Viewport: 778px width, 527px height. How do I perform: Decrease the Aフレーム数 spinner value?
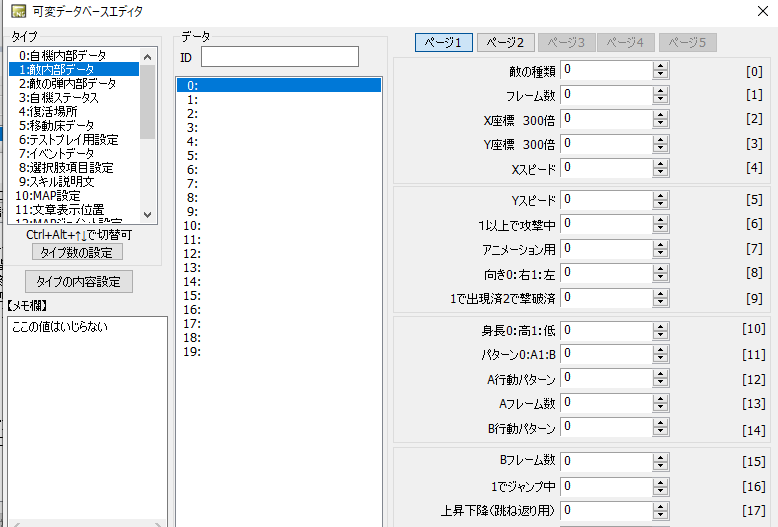coord(660,407)
